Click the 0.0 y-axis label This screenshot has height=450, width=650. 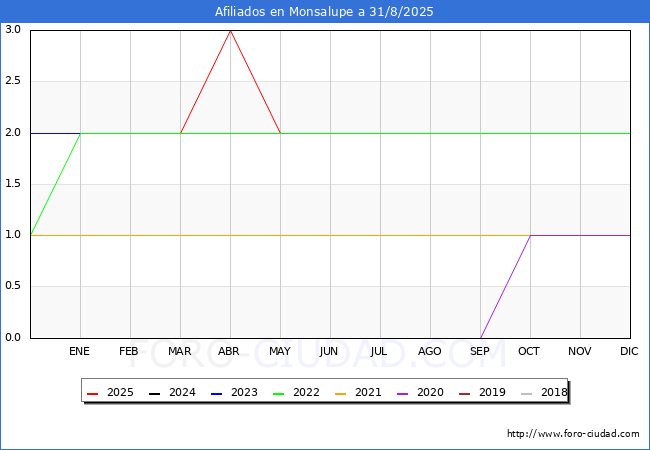13,338
